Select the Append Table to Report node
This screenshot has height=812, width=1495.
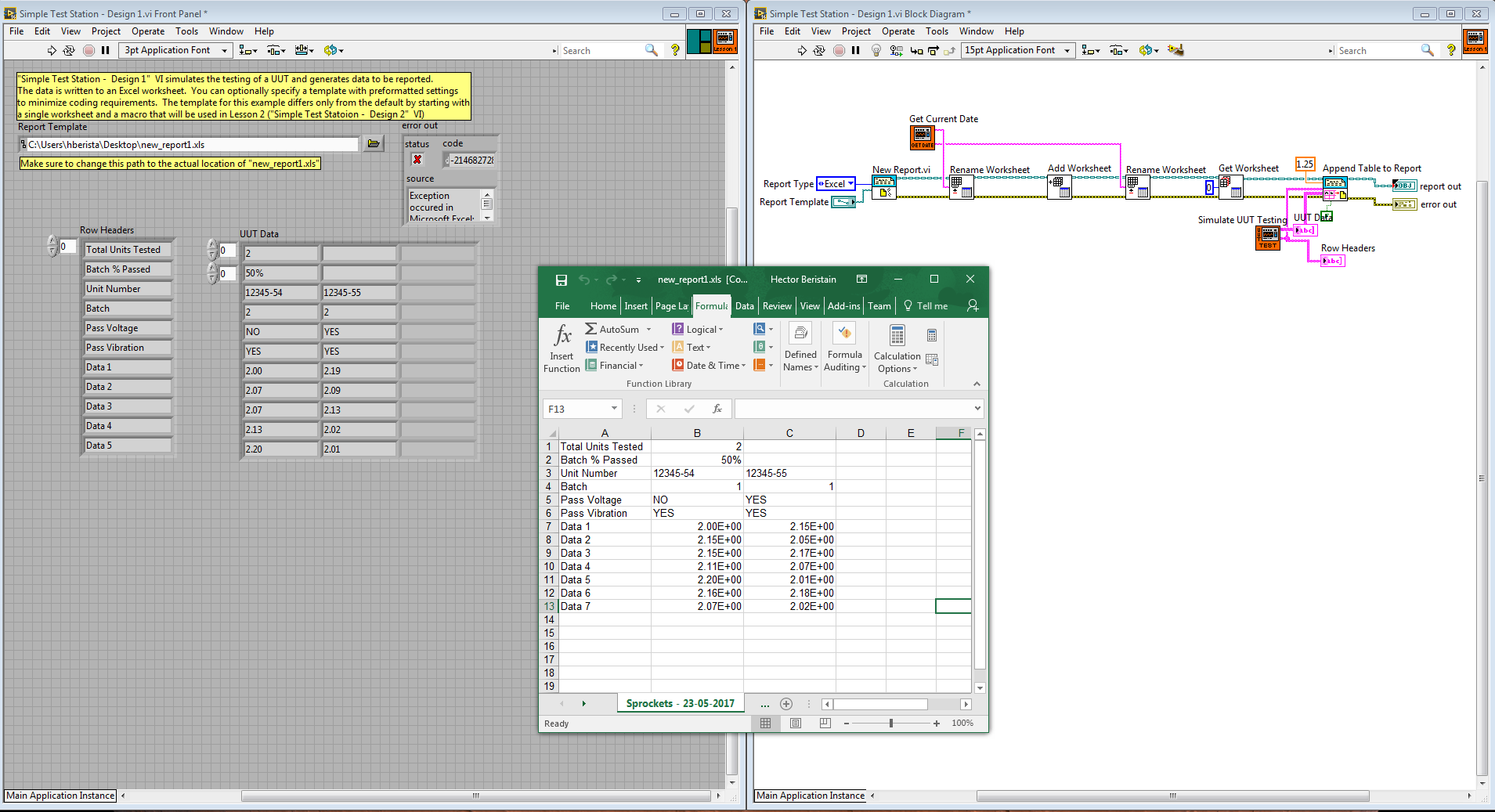click(x=1335, y=188)
